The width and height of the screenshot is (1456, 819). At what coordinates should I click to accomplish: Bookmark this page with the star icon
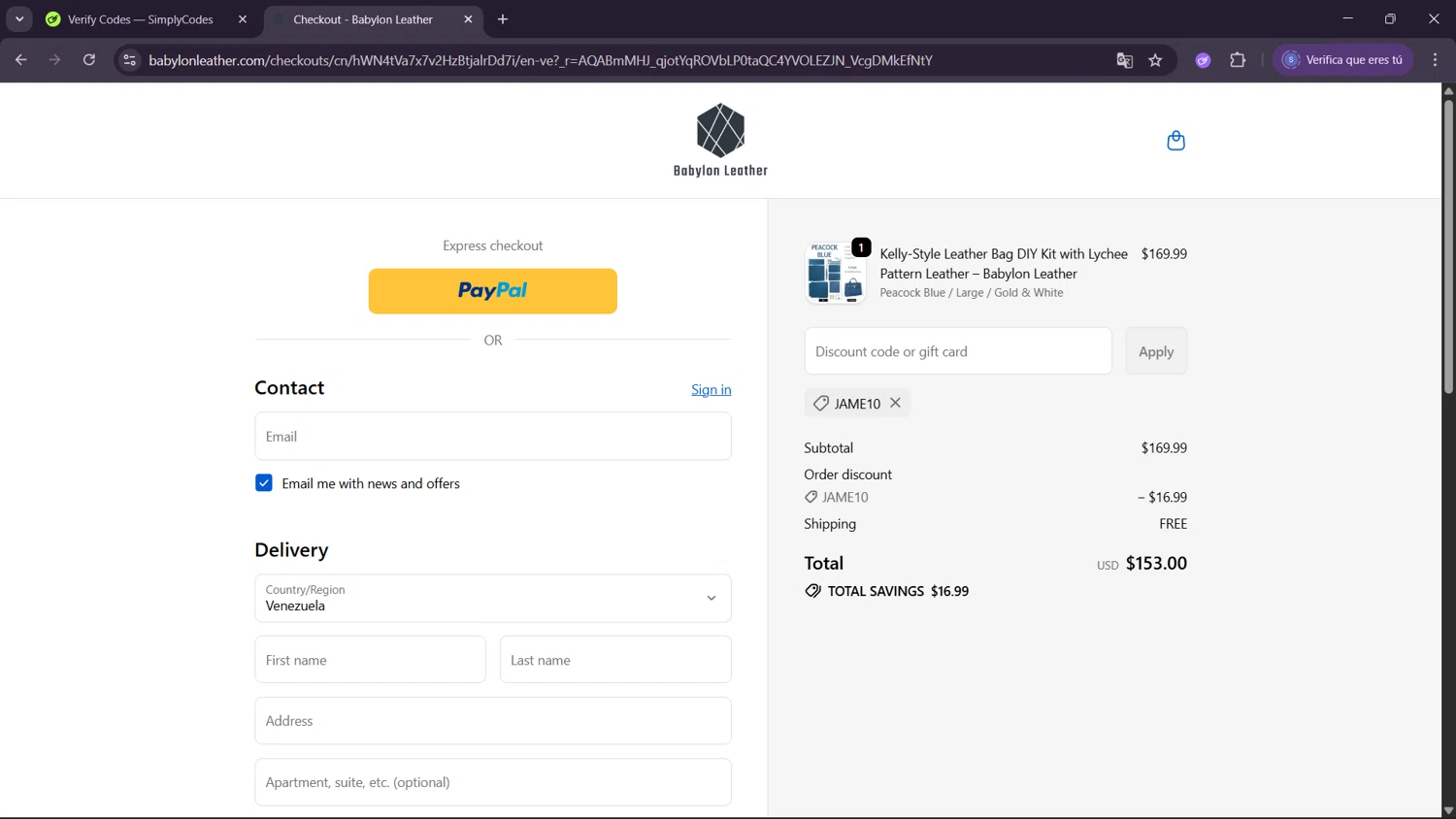point(1155,60)
